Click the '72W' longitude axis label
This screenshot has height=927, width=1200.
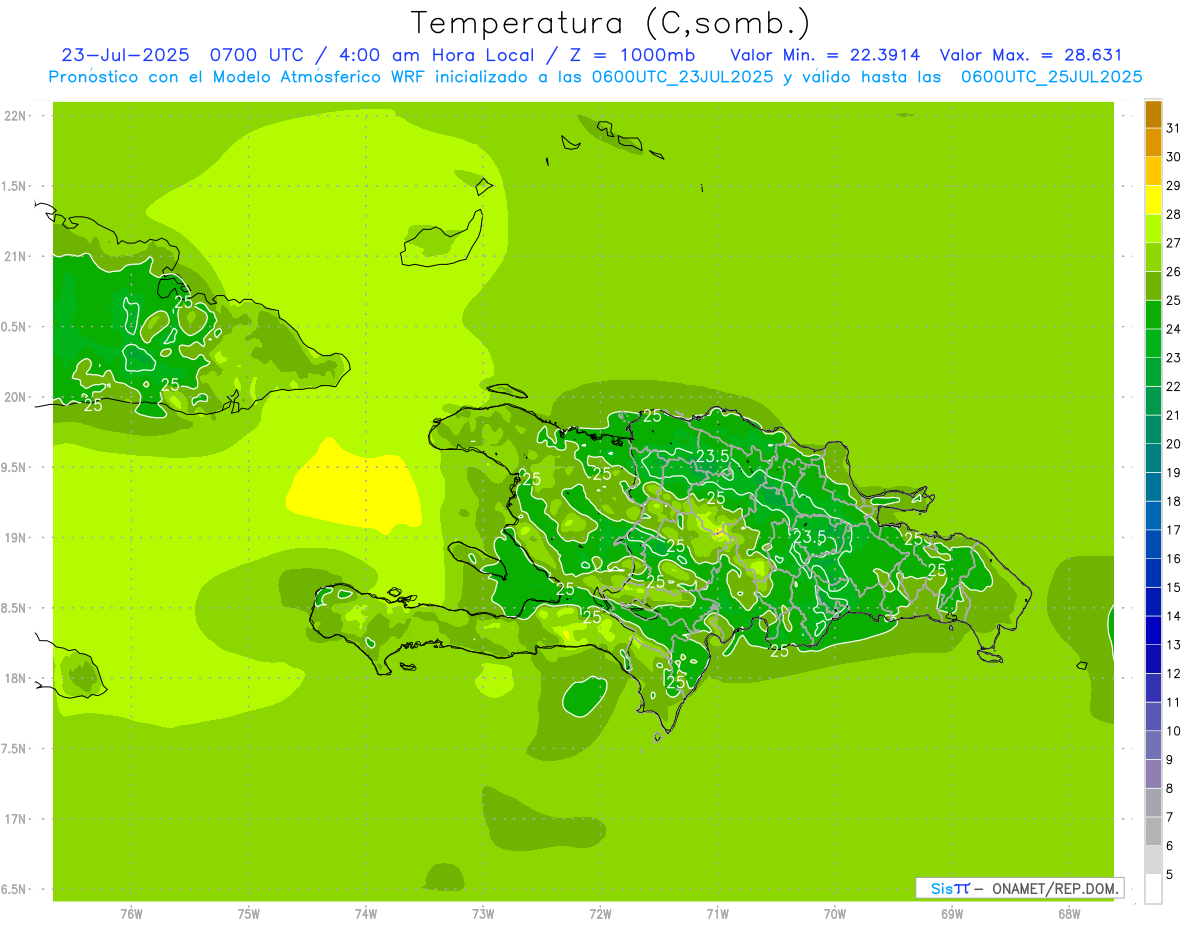(x=600, y=914)
